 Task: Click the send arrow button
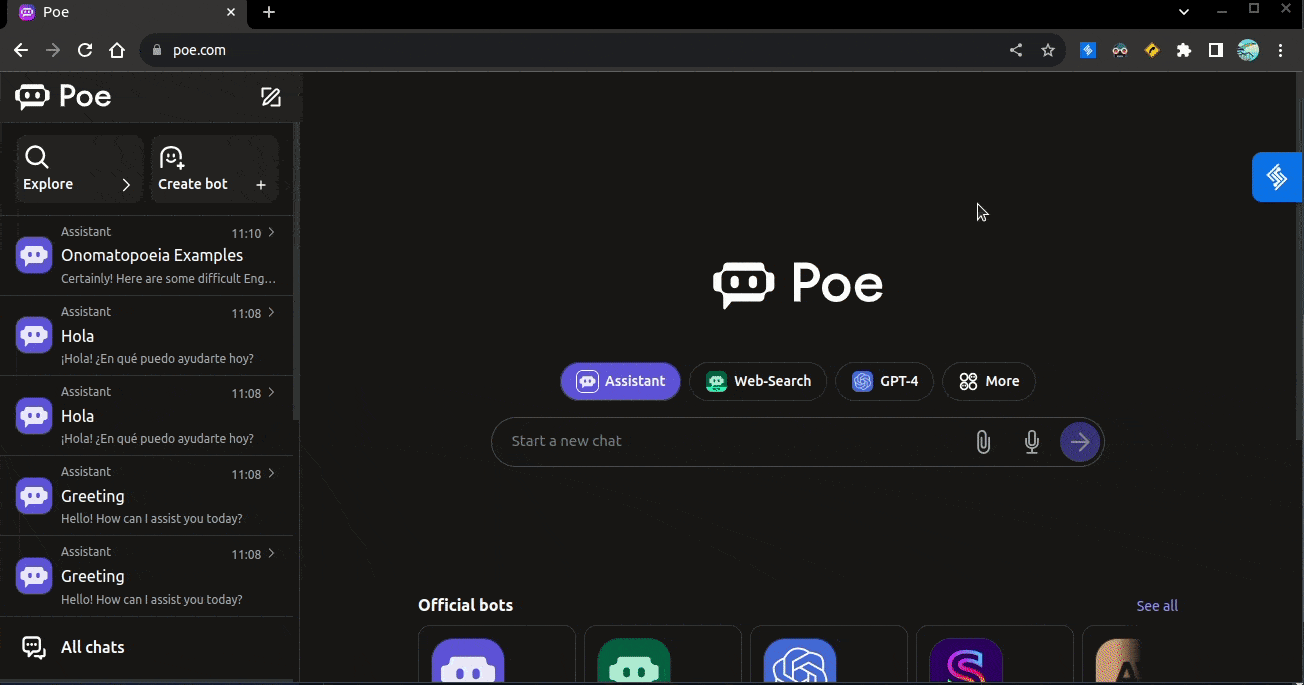[x=1080, y=441]
